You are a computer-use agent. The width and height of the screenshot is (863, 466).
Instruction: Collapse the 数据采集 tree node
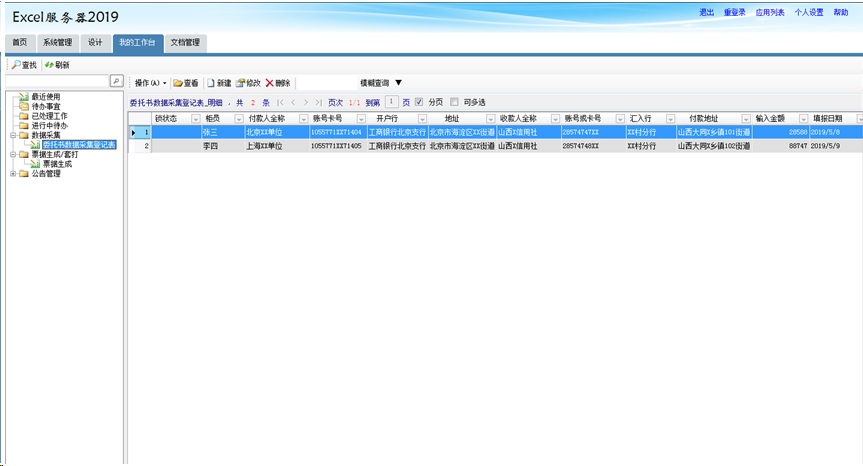(x=12, y=135)
